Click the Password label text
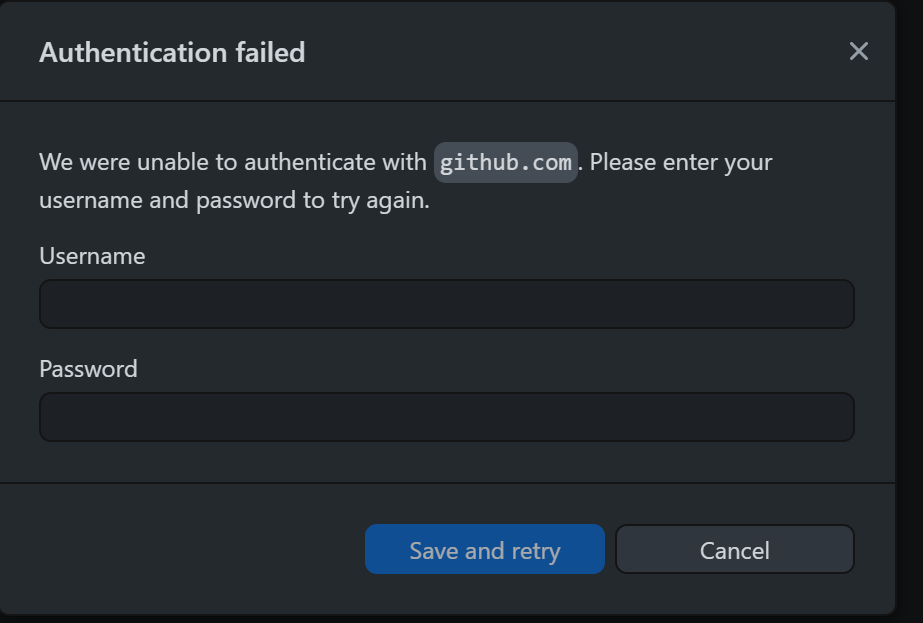The image size is (923, 623). [88, 369]
